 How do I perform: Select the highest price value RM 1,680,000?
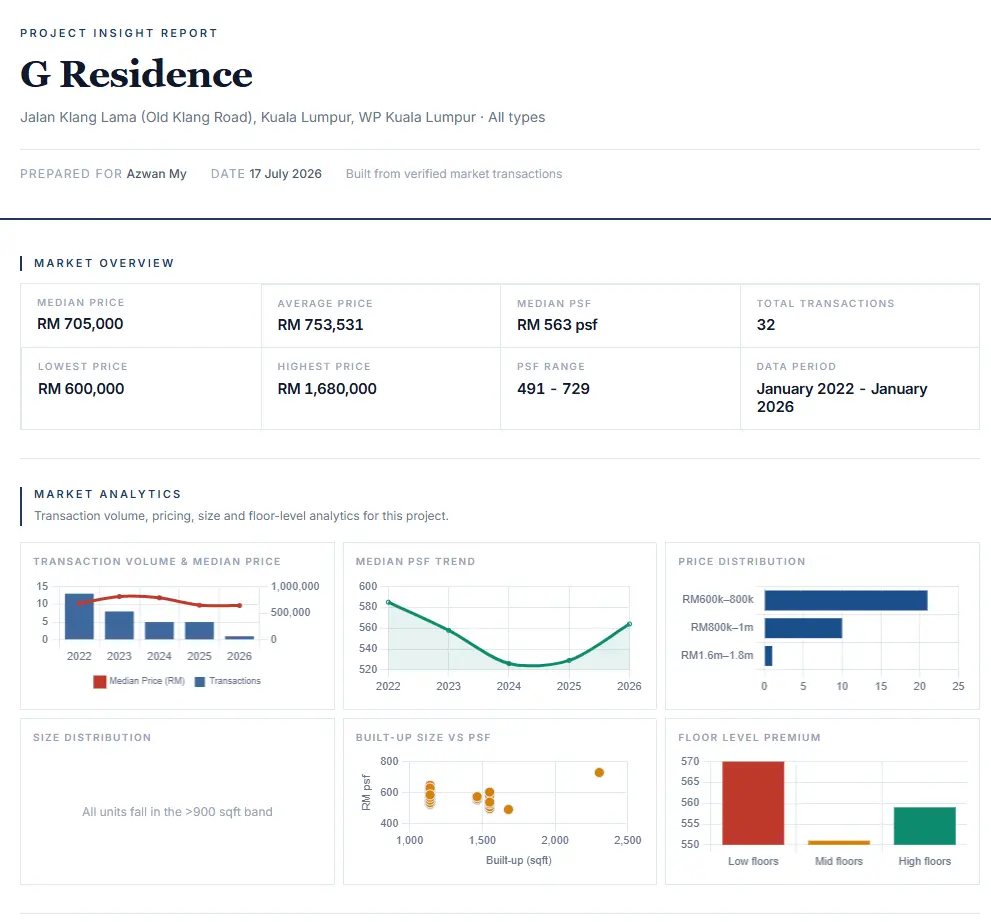(x=327, y=389)
